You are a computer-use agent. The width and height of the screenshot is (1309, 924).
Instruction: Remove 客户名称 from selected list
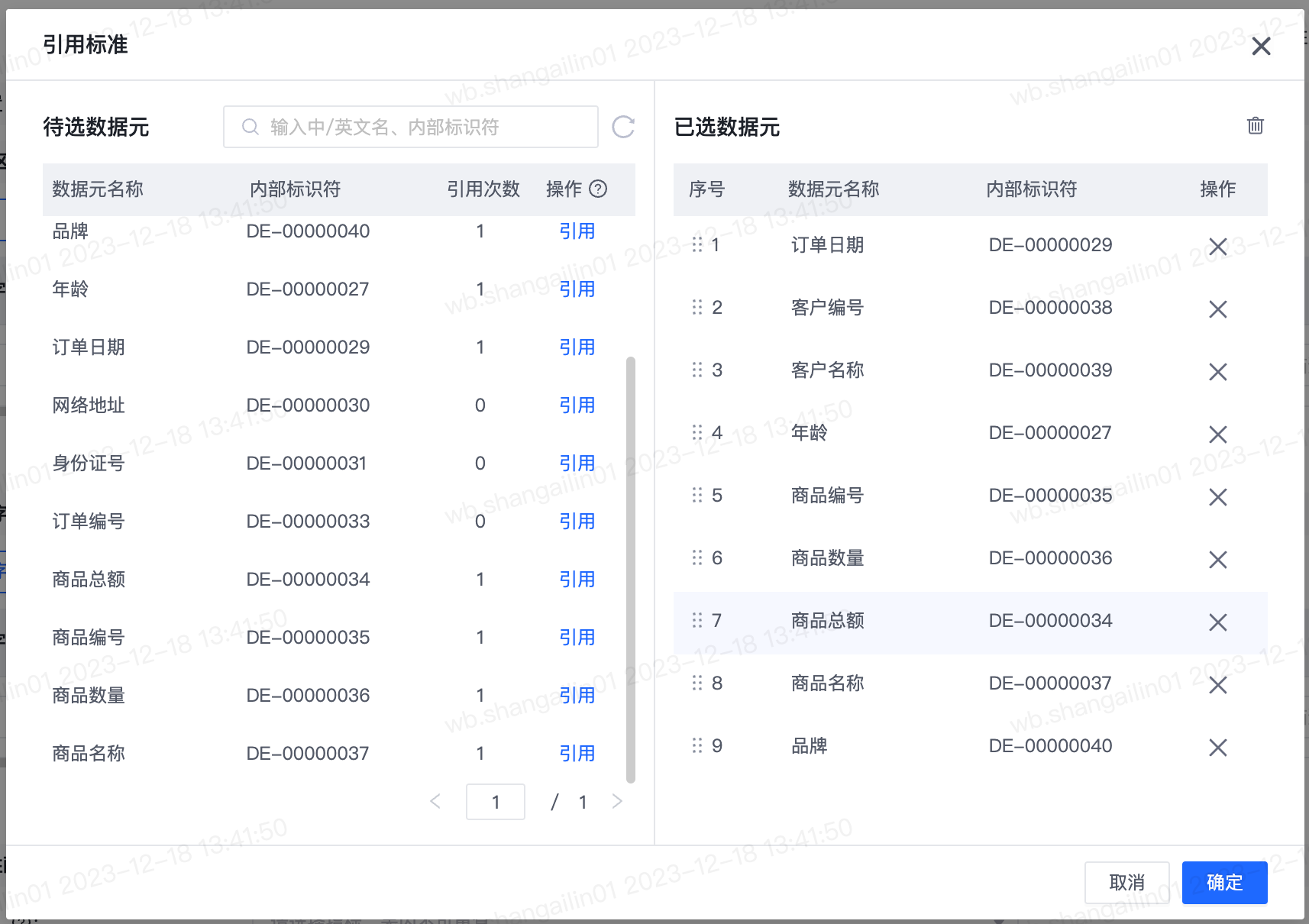click(1218, 372)
